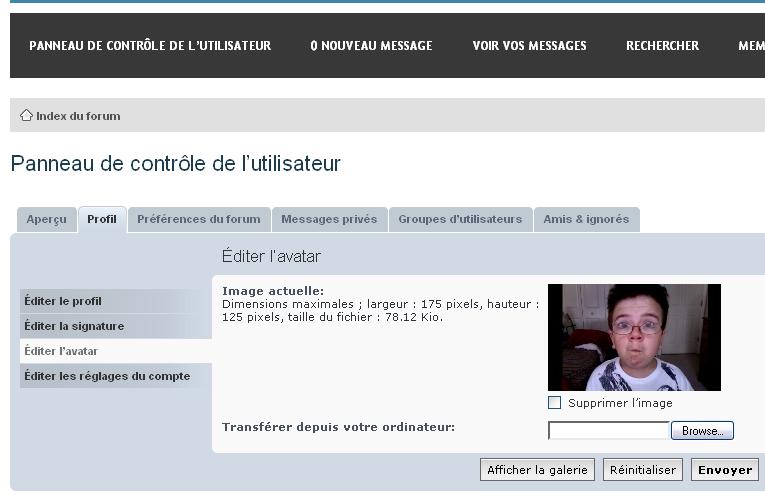Click the file path text field

click(608, 431)
